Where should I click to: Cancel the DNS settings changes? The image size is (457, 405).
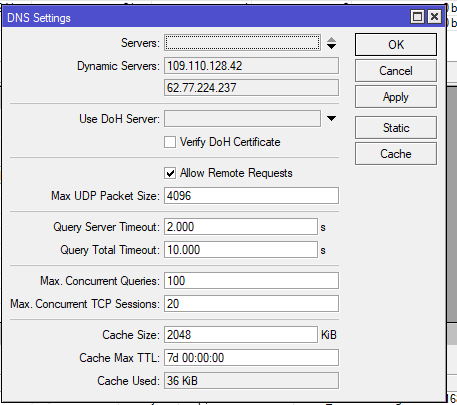[396, 71]
